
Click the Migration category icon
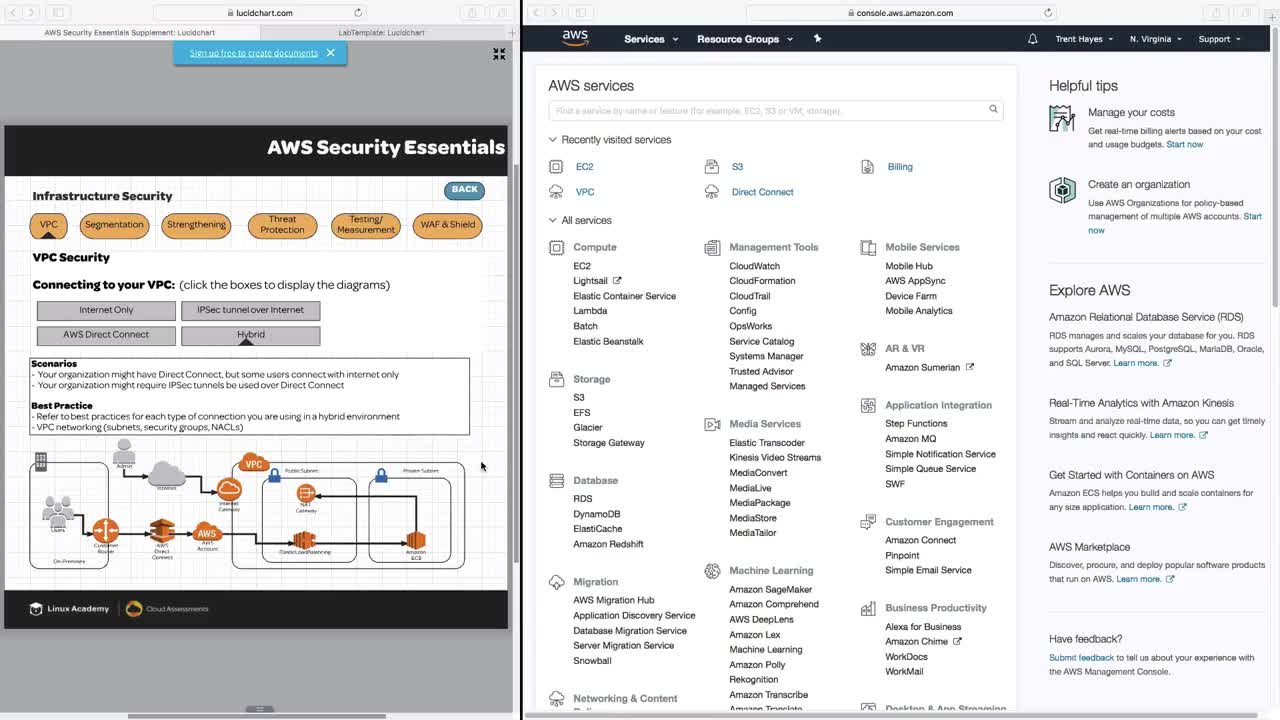click(x=556, y=582)
